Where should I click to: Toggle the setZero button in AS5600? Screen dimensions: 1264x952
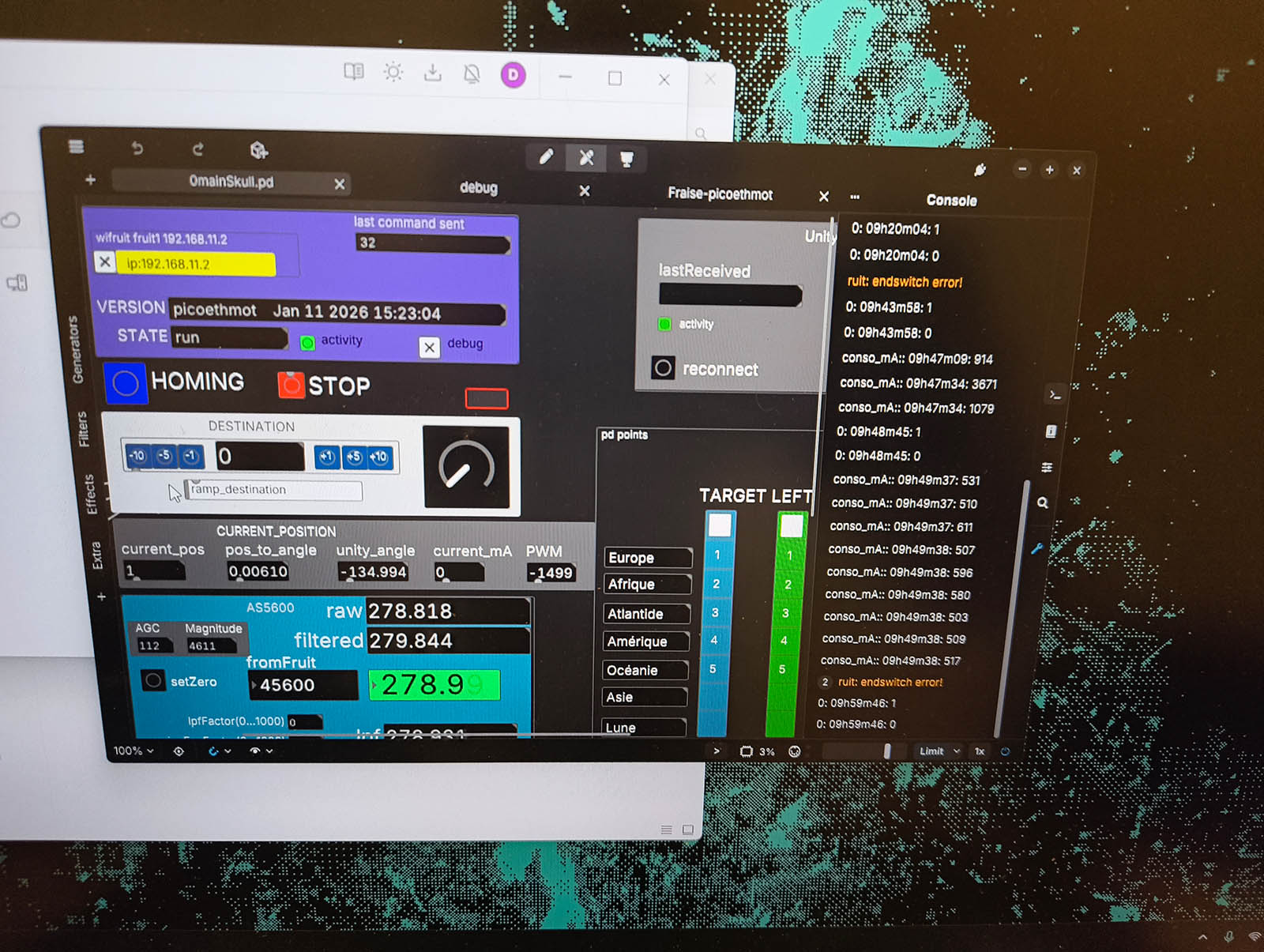coord(153,680)
